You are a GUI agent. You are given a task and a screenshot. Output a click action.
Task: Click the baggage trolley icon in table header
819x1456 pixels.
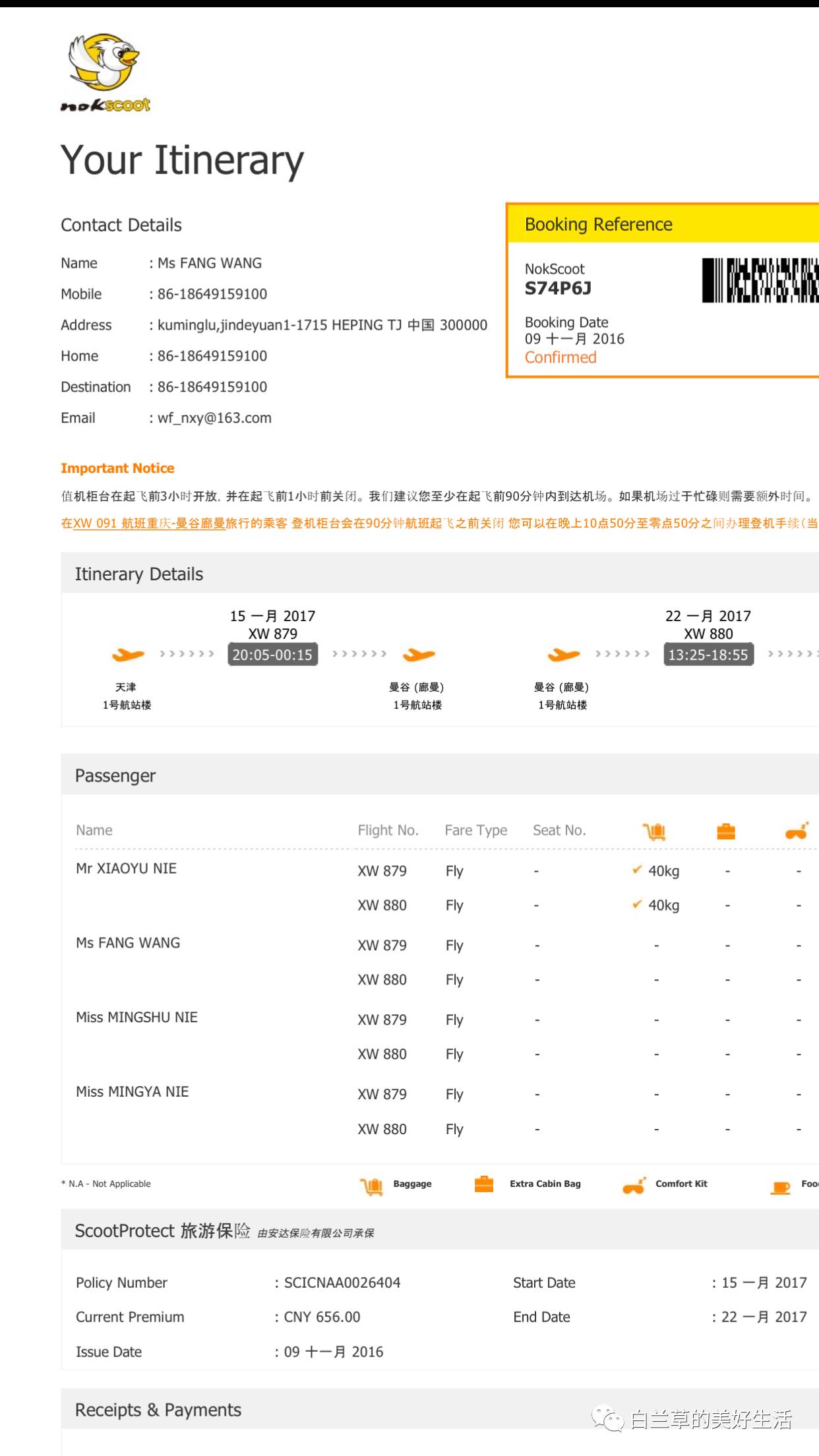(x=655, y=832)
